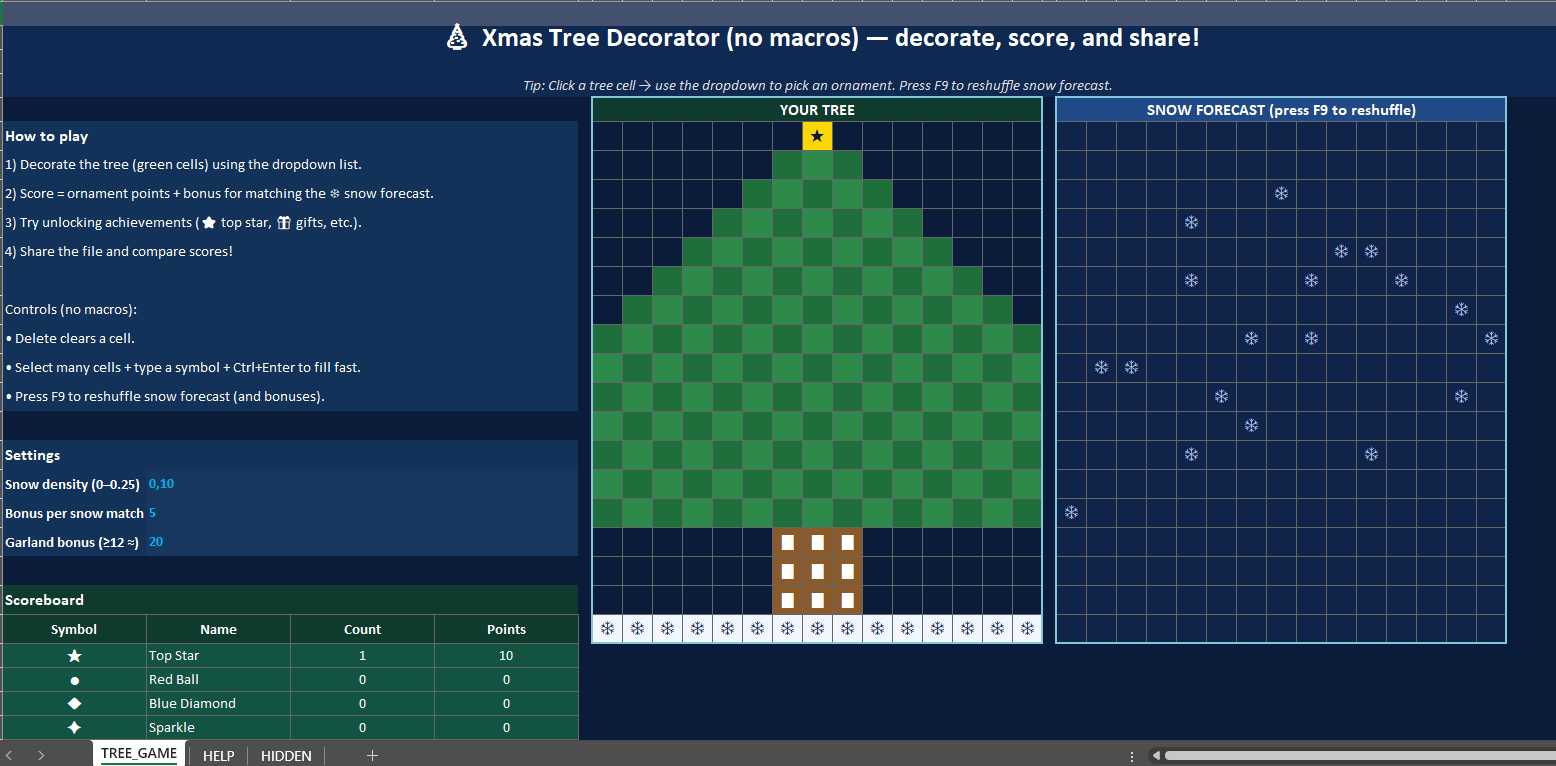Select the 'Top Star' name cell
This screenshot has width=1556, height=766.
click(218, 656)
